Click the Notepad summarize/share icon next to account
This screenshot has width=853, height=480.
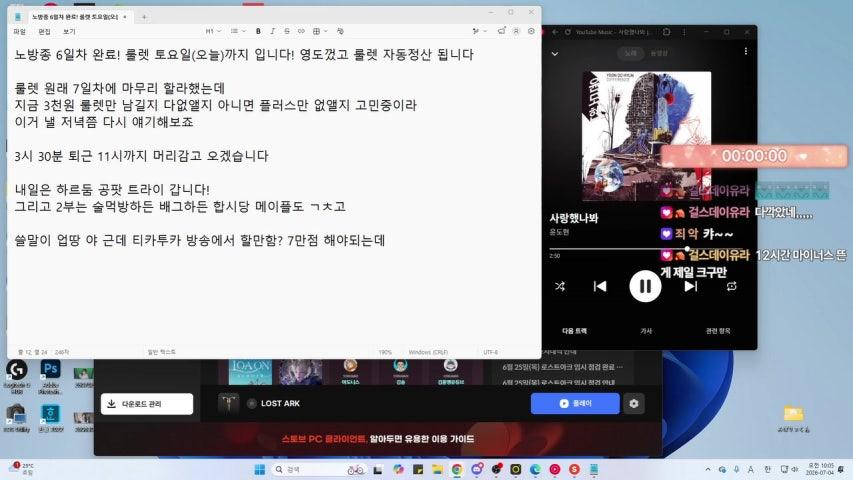[501, 32]
